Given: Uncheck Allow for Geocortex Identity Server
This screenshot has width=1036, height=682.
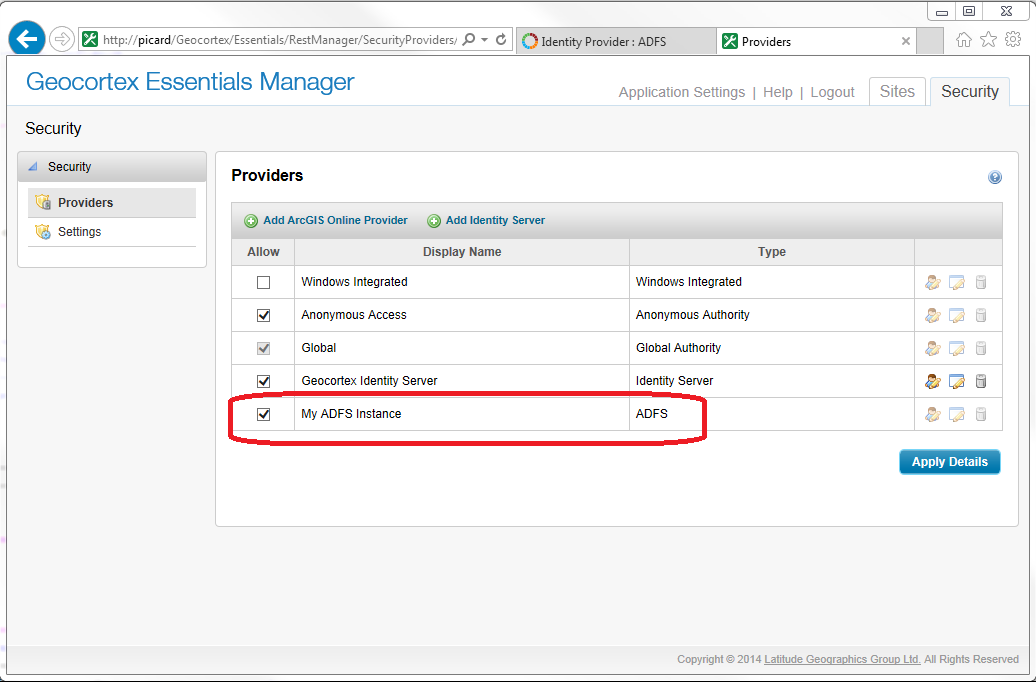Looking at the screenshot, I should 264,381.
